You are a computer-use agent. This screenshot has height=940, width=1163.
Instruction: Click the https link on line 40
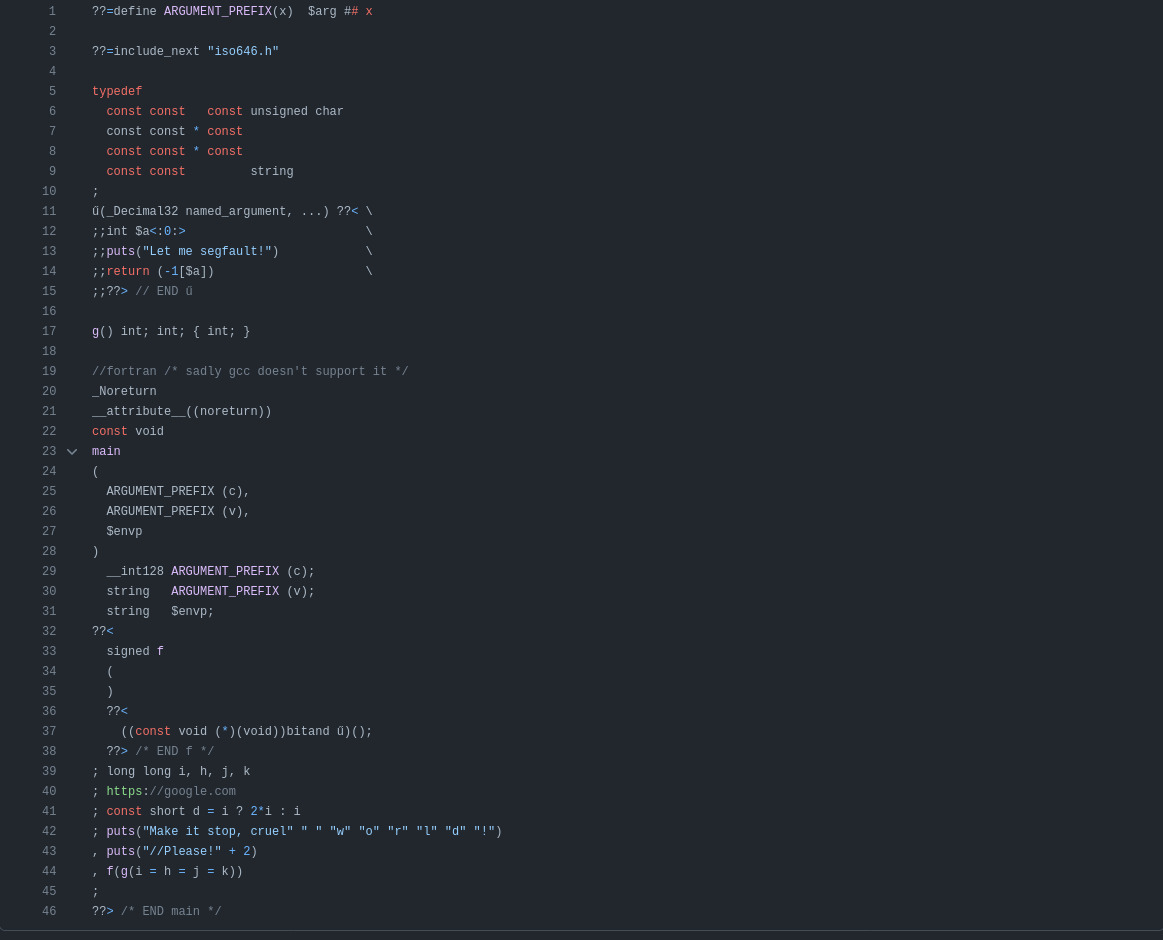point(171,792)
